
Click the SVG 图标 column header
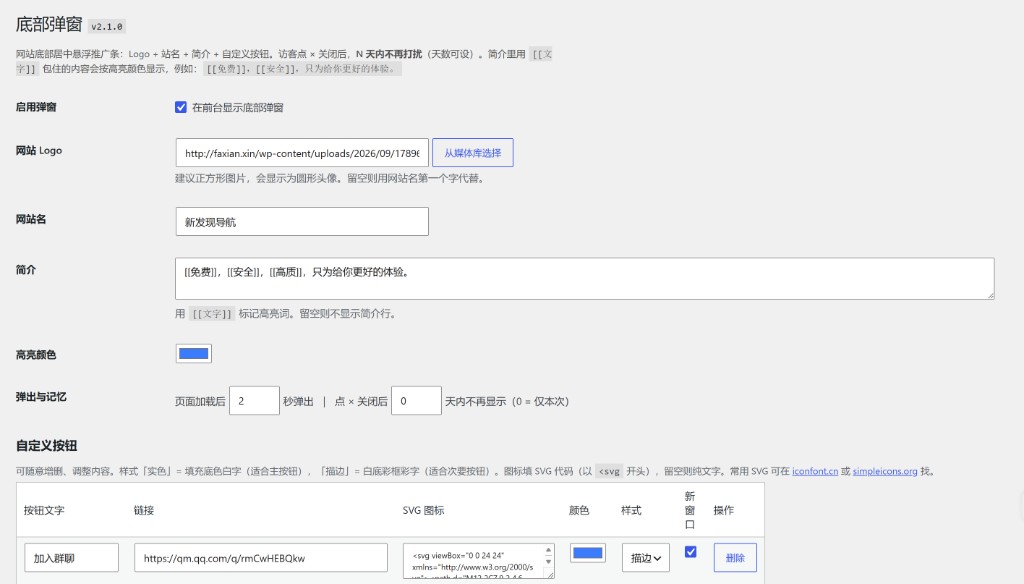(x=423, y=510)
